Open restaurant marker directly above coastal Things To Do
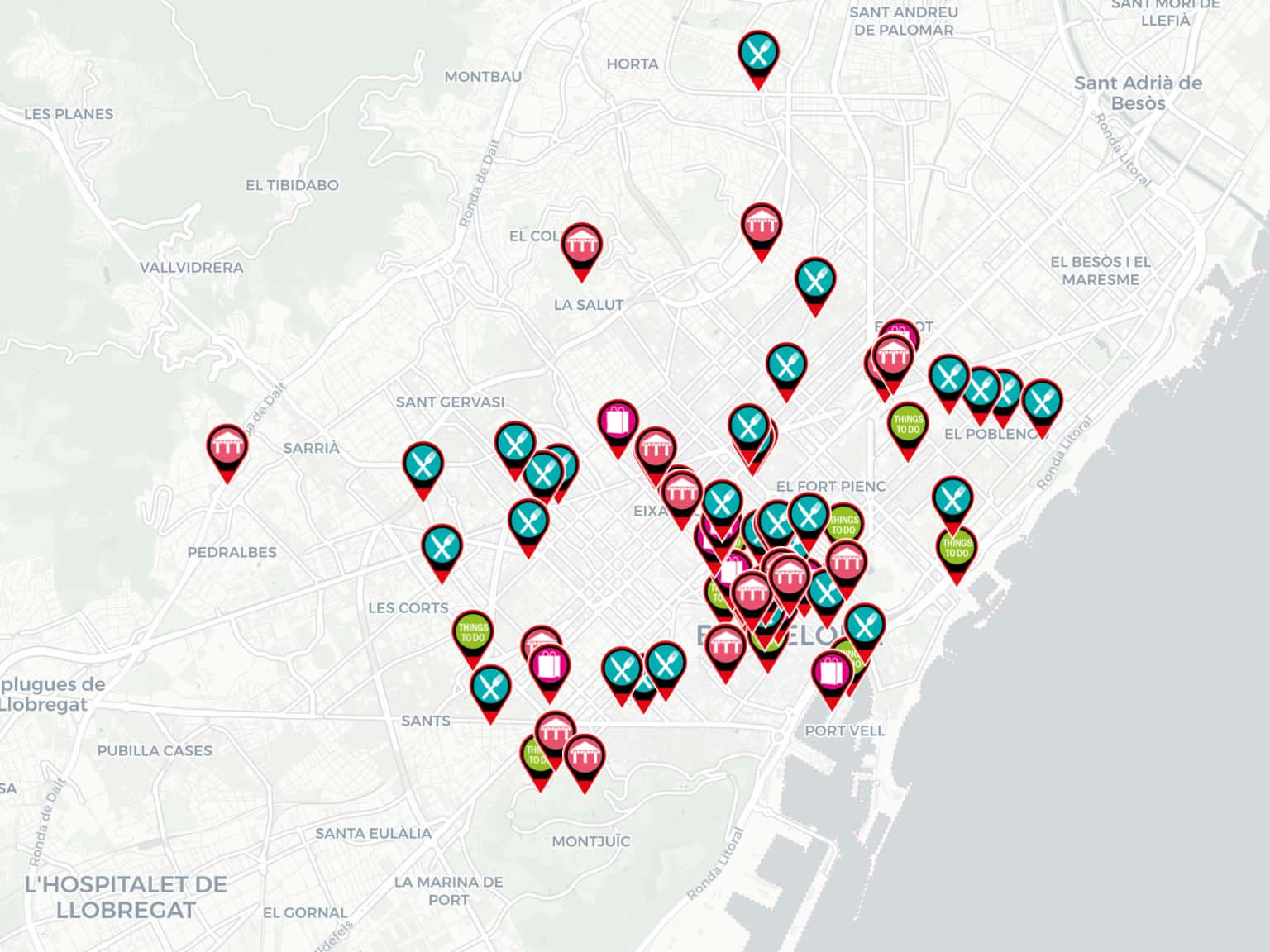This screenshot has width=1270, height=952. coord(952,498)
